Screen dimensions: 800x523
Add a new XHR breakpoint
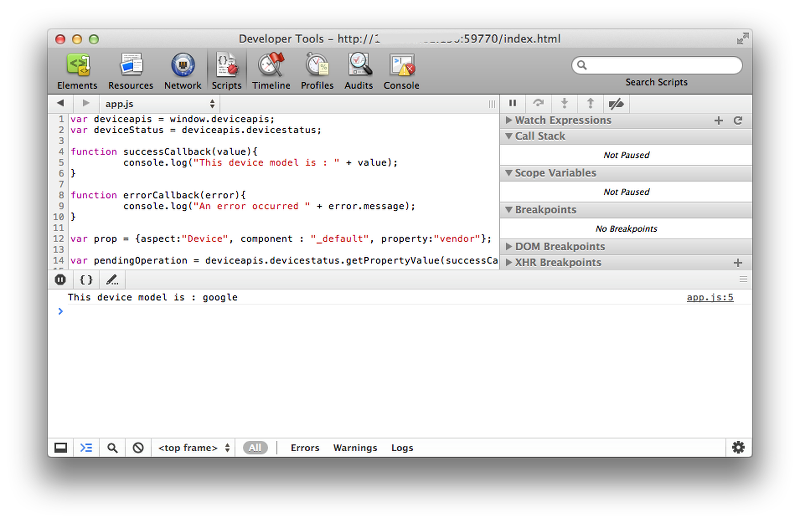[738, 263]
